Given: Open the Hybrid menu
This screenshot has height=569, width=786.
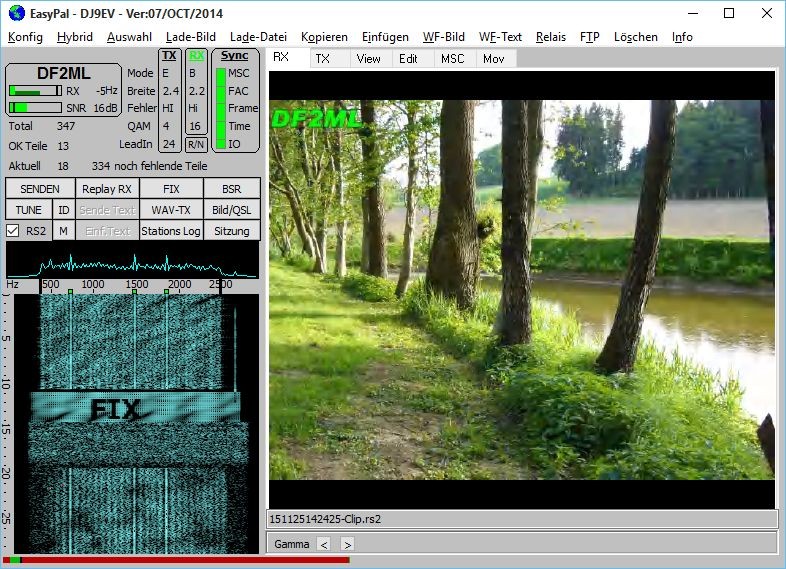Looking at the screenshot, I should coord(75,37).
